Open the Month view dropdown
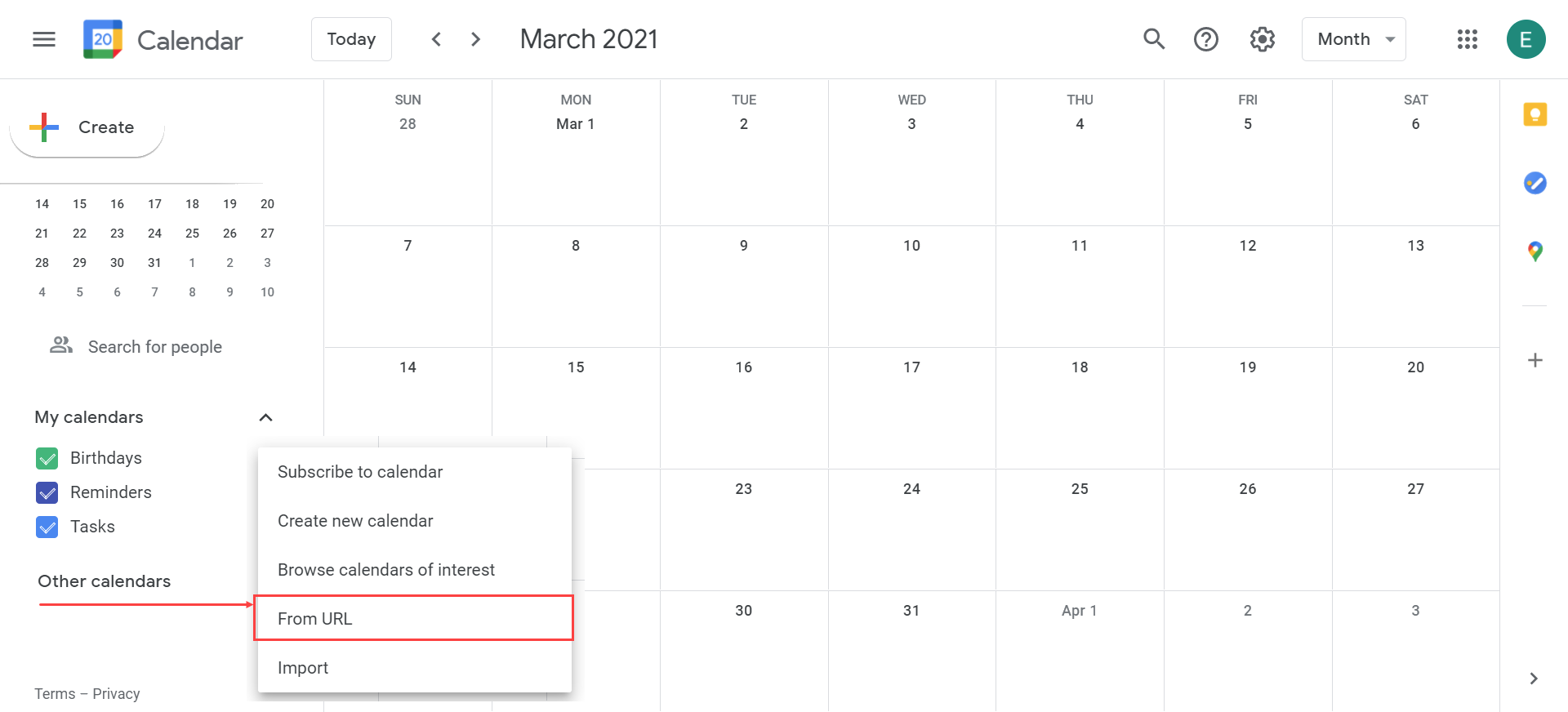The width and height of the screenshot is (1568, 712). pos(1353,39)
